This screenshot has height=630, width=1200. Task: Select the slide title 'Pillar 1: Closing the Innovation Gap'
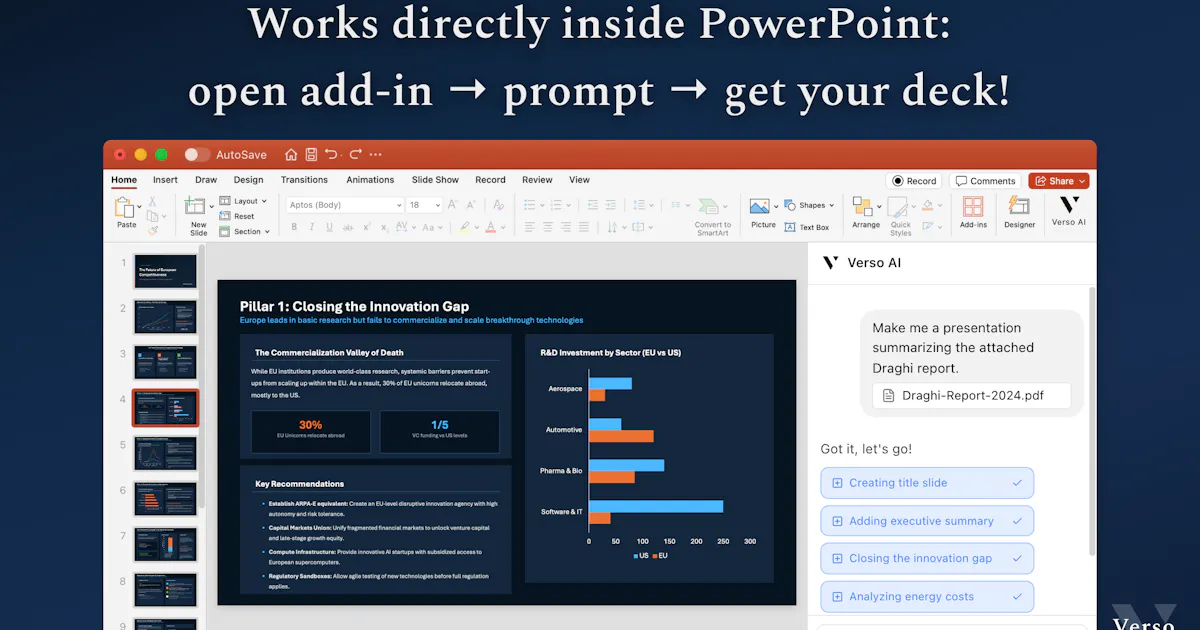[x=354, y=306]
